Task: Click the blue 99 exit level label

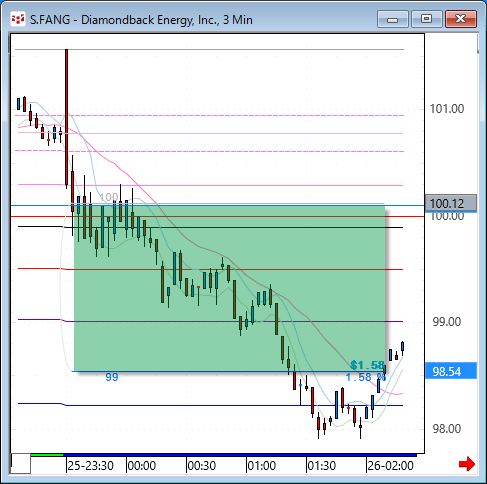Action: 112,377
